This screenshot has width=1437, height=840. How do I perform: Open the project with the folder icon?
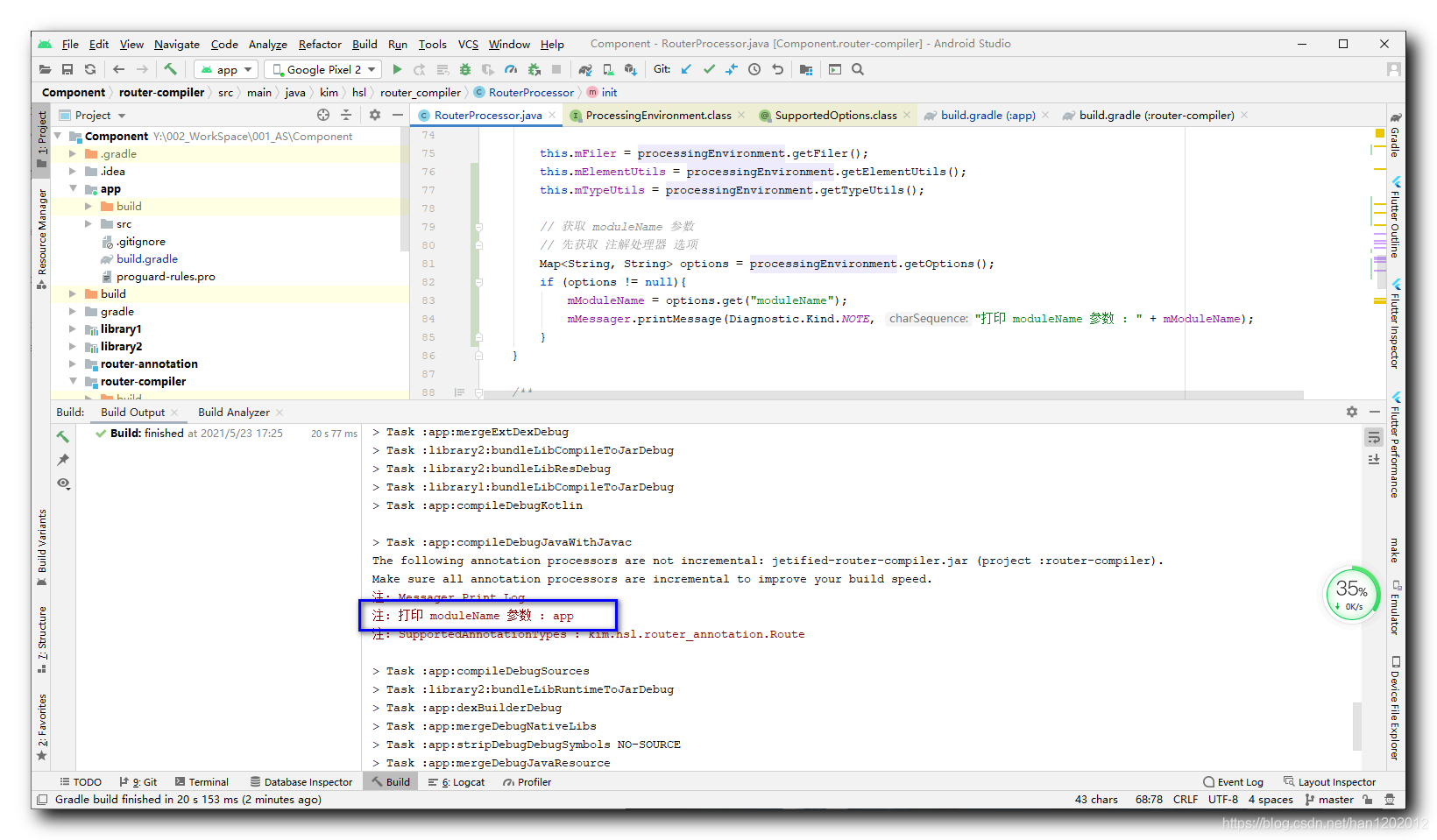tap(45, 69)
